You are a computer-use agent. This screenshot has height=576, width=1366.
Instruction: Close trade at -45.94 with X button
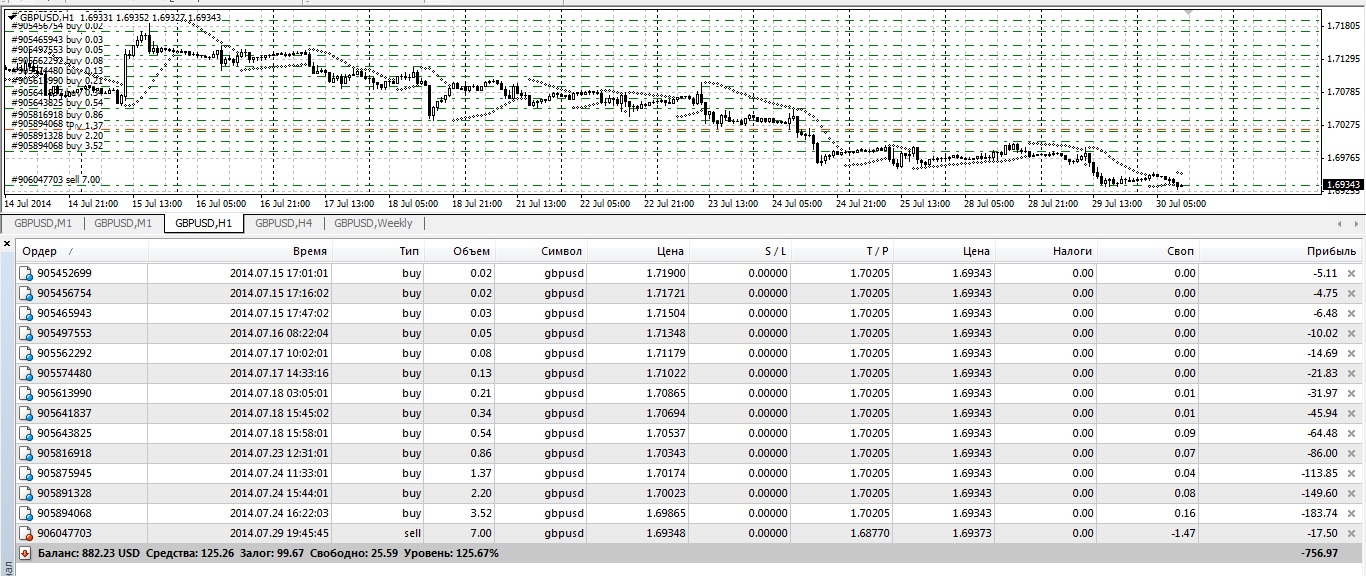[x=1354, y=413]
